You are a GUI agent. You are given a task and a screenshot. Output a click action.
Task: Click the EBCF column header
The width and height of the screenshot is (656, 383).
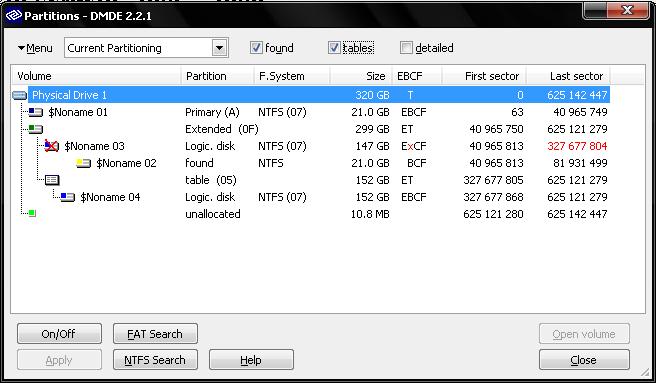pyautogui.click(x=417, y=76)
